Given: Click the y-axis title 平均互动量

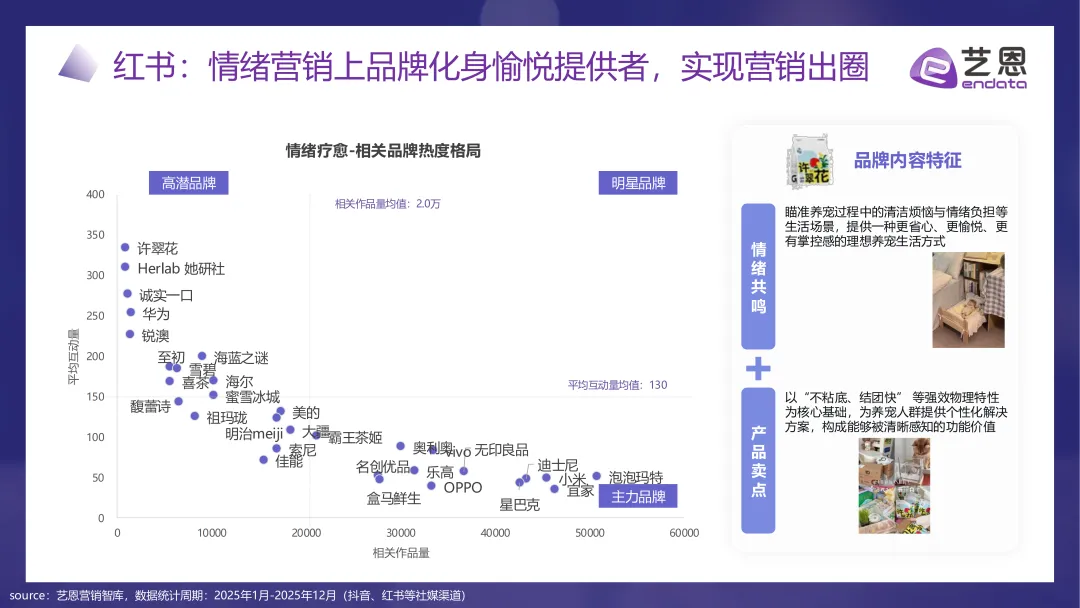Looking at the screenshot, I should [73, 357].
